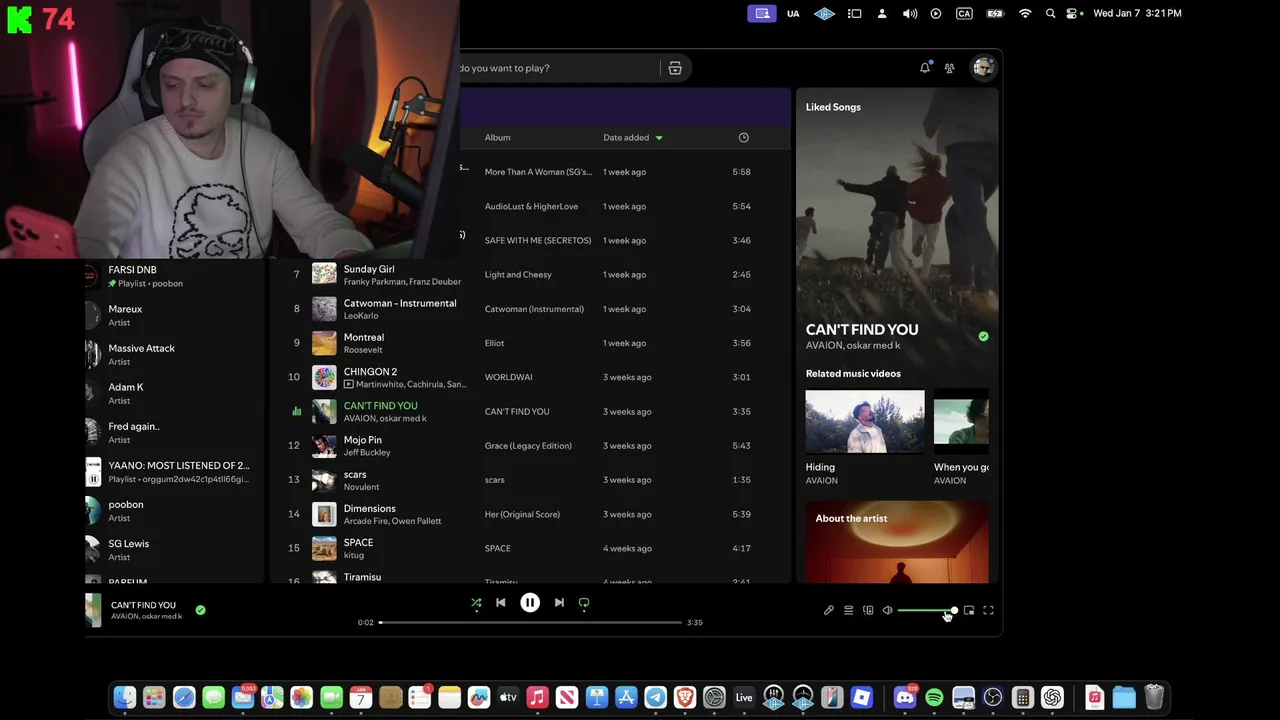Sort by duration clock icon
The image size is (1280, 720).
pyautogui.click(x=743, y=137)
